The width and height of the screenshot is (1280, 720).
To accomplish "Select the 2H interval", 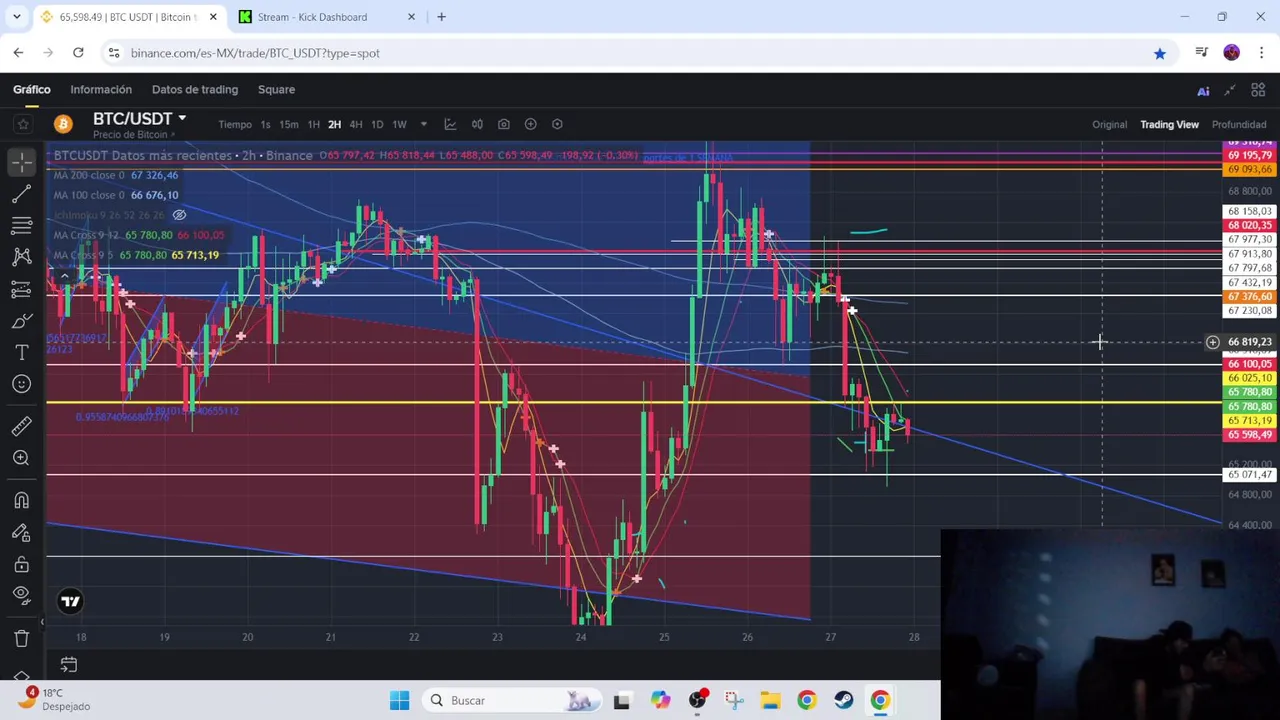I will click(334, 124).
